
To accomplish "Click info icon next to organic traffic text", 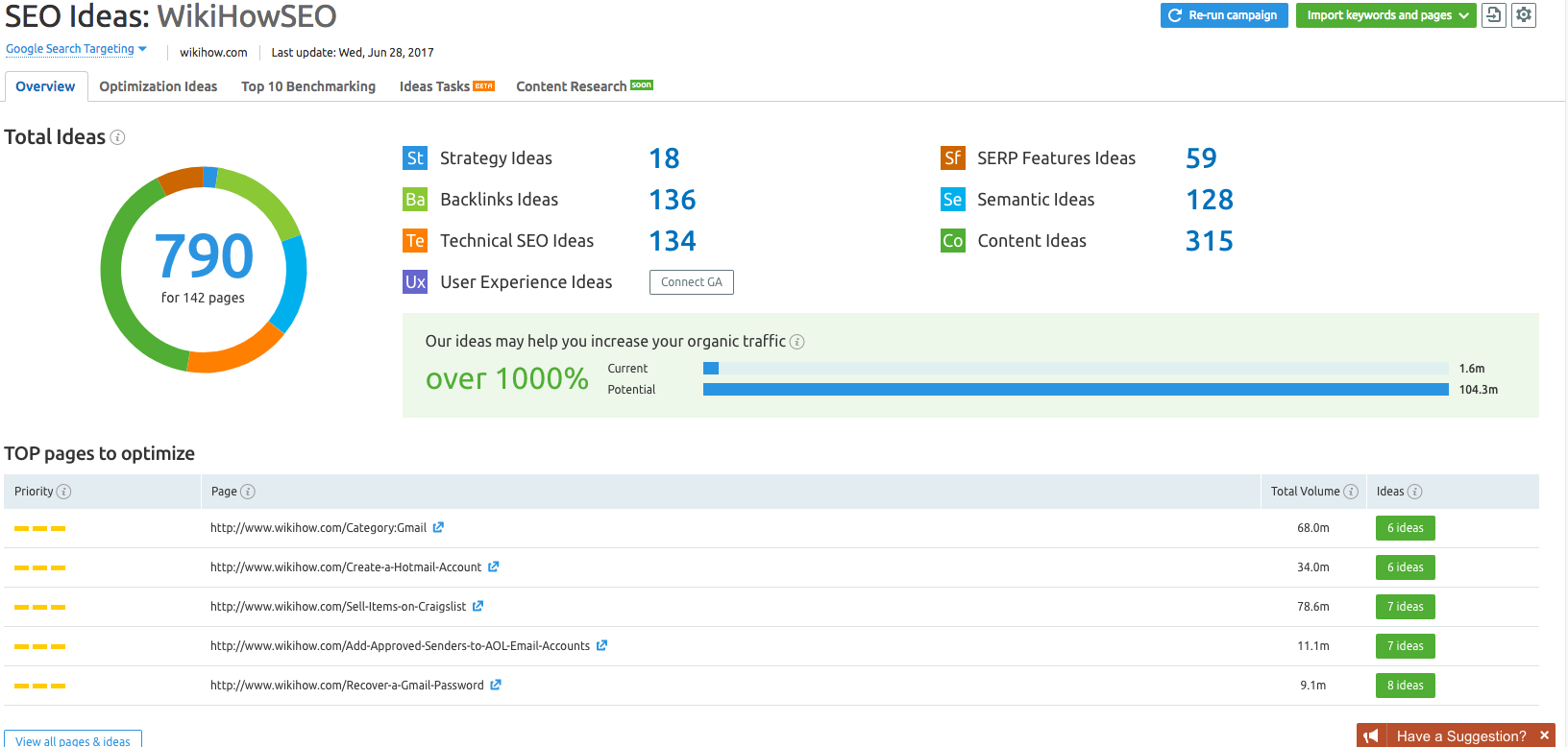I will [x=797, y=342].
